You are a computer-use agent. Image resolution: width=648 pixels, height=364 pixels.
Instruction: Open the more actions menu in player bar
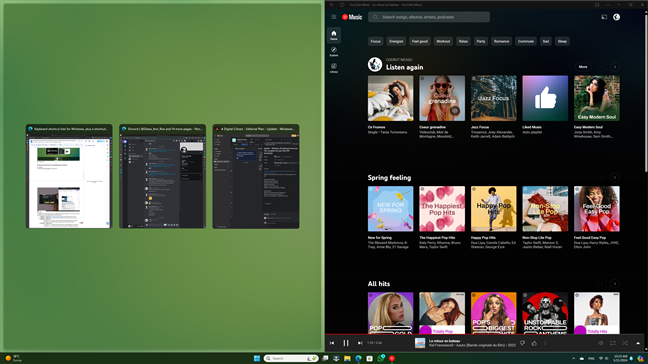tap(545, 343)
